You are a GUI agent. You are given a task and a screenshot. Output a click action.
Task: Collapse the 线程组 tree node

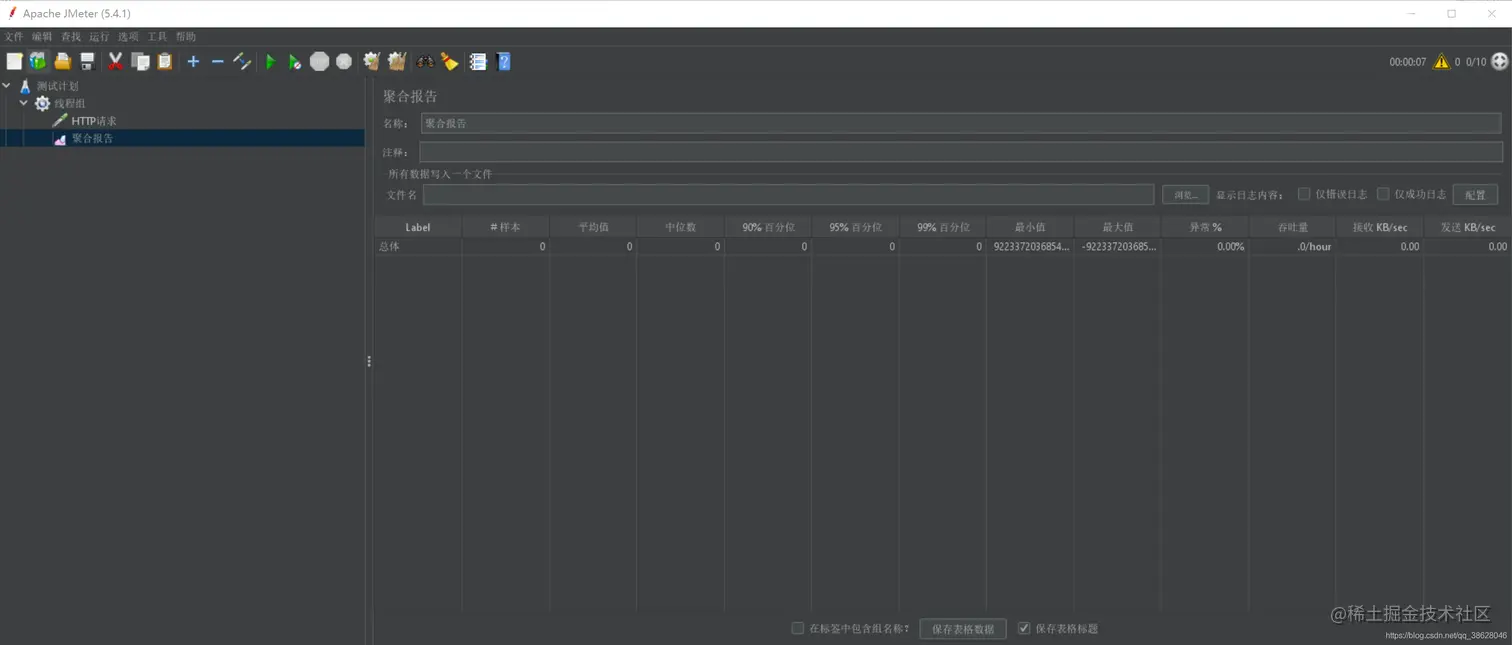click(24, 103)
